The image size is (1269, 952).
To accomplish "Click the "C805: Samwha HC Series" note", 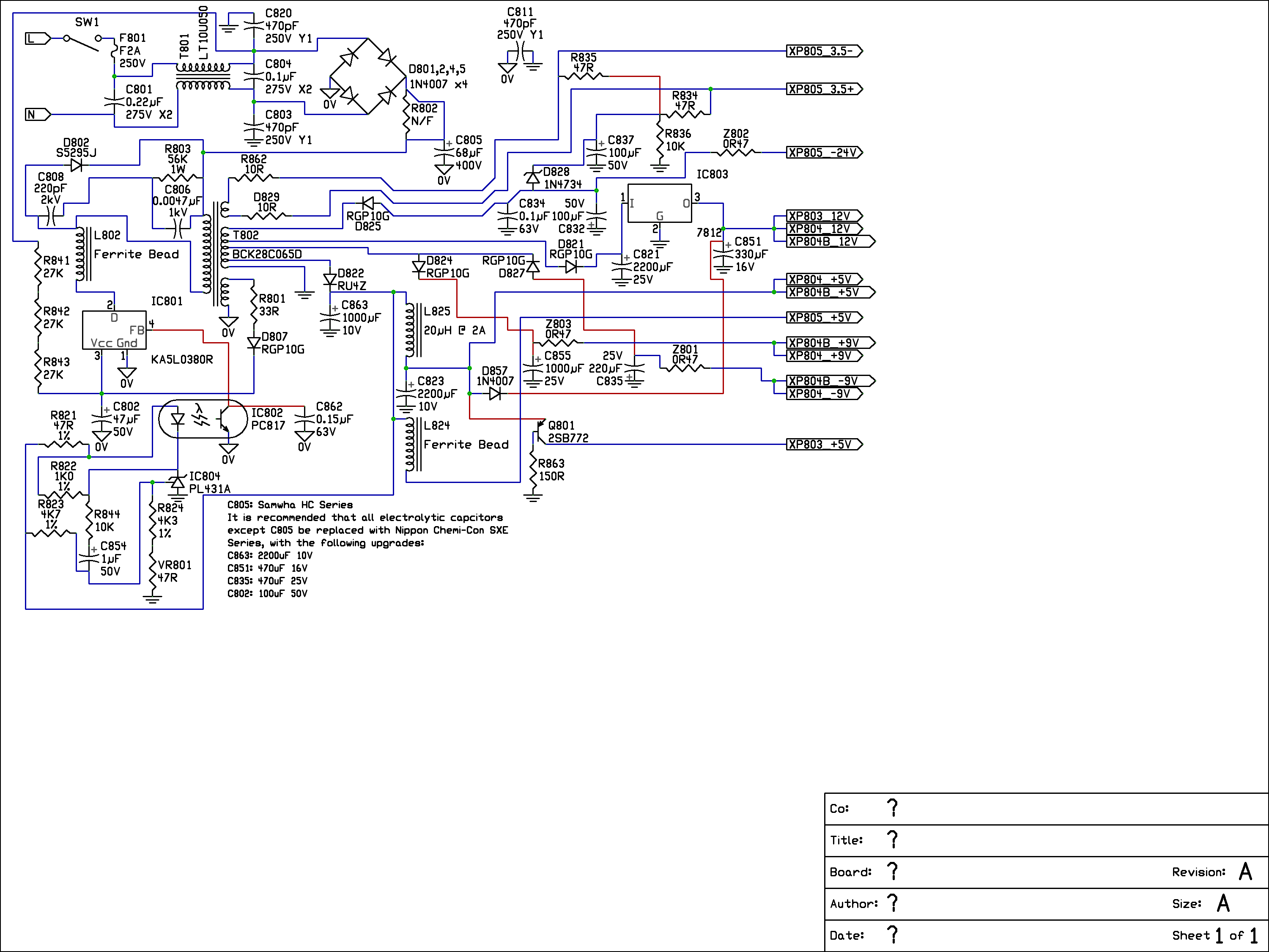I will tap(290, 505).
